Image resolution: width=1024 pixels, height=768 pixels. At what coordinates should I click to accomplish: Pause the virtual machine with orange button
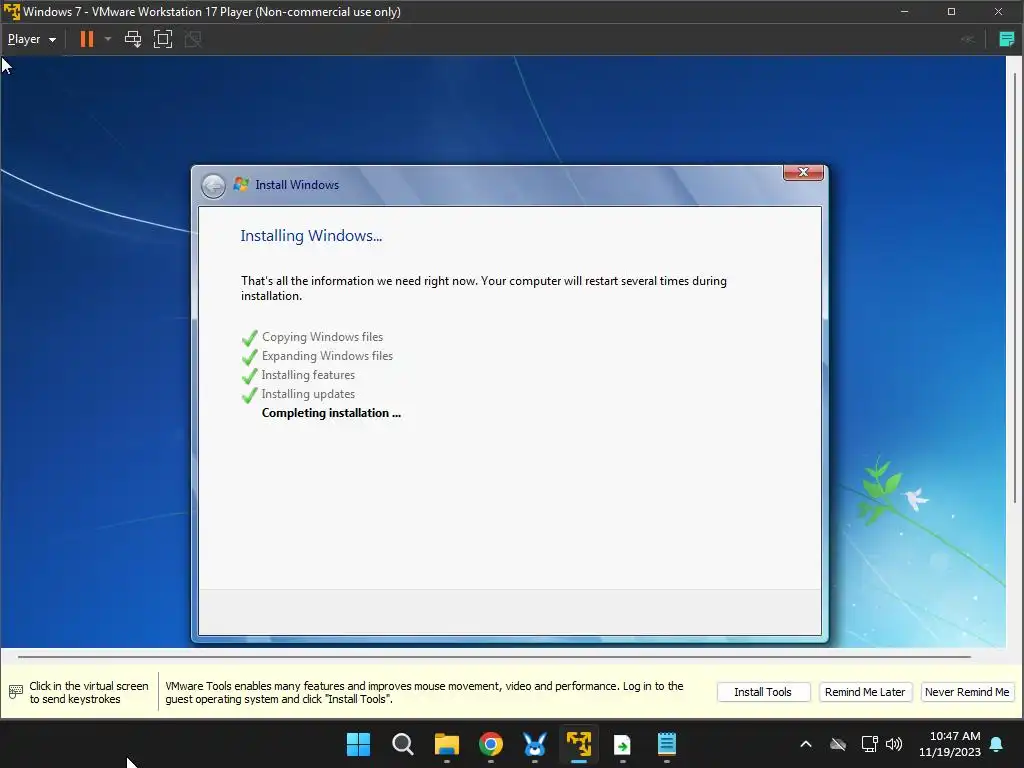pos(86,39)
